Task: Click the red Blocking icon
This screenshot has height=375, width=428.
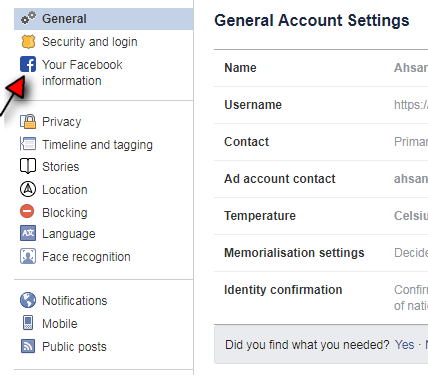Action: click(x=27, y=212)
